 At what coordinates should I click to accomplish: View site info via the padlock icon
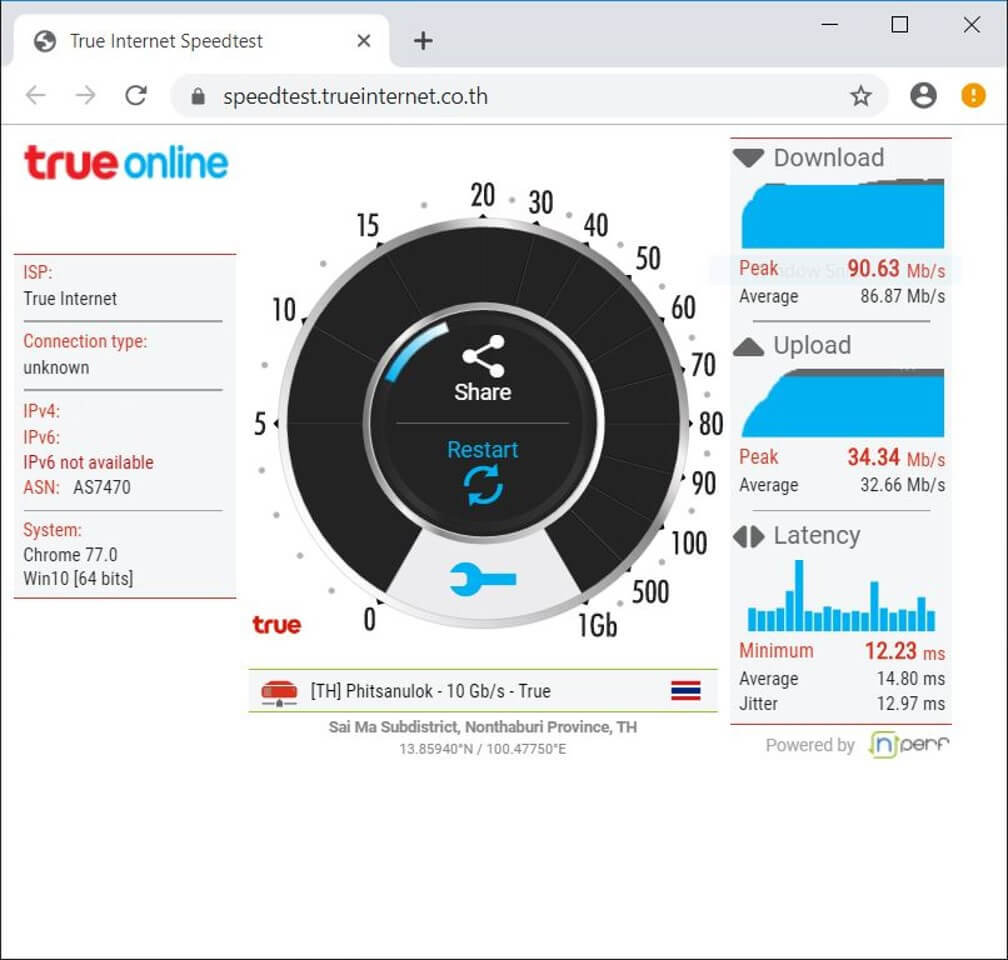[198, 96]
